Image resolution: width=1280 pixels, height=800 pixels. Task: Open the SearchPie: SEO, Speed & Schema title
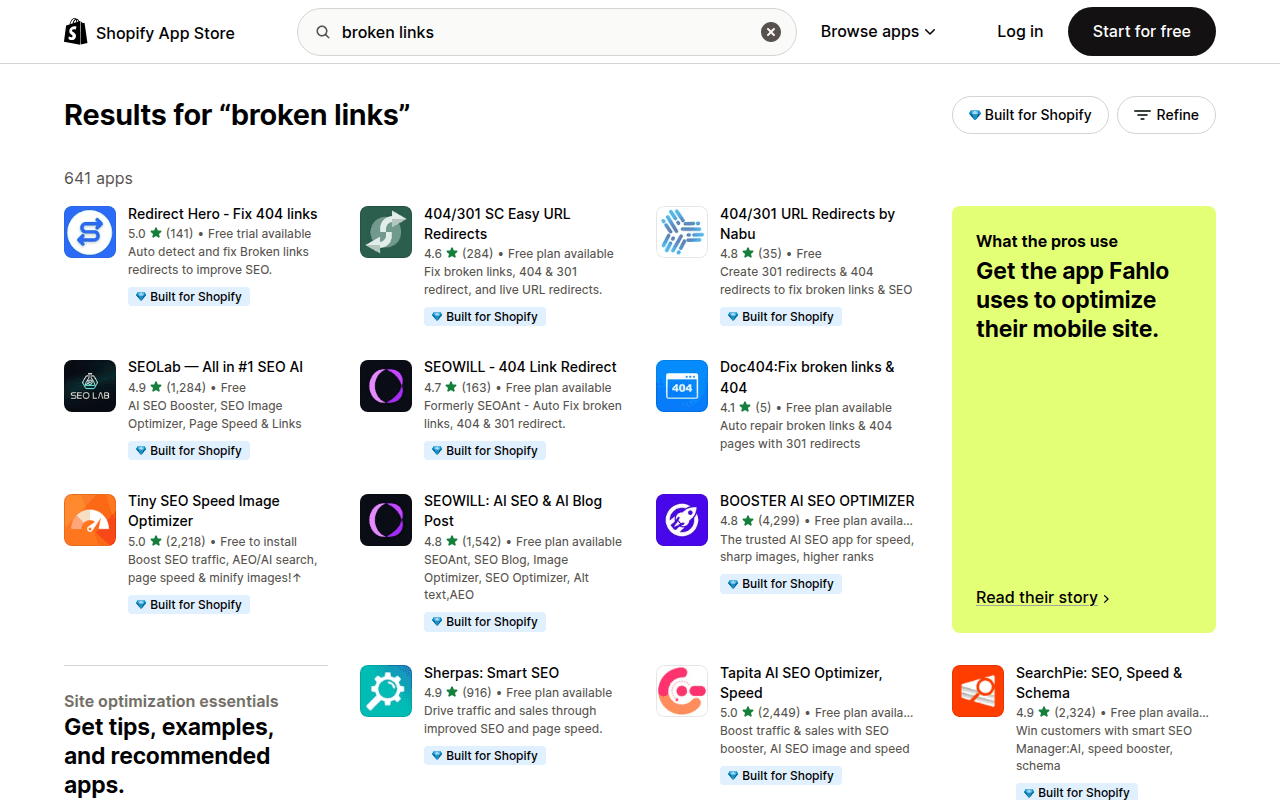1100,683
